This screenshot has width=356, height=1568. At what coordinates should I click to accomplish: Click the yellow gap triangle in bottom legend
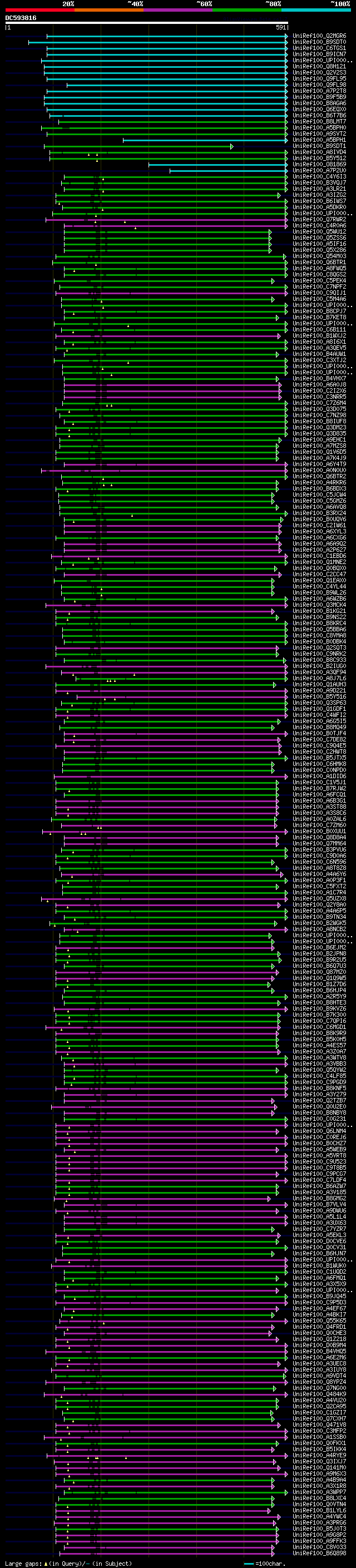tap(46, 1563)
